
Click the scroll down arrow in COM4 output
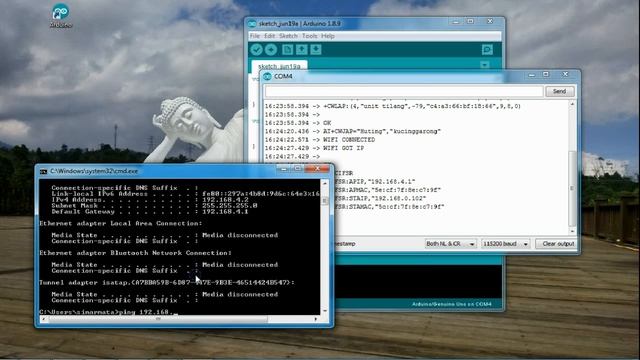(572, 231)
